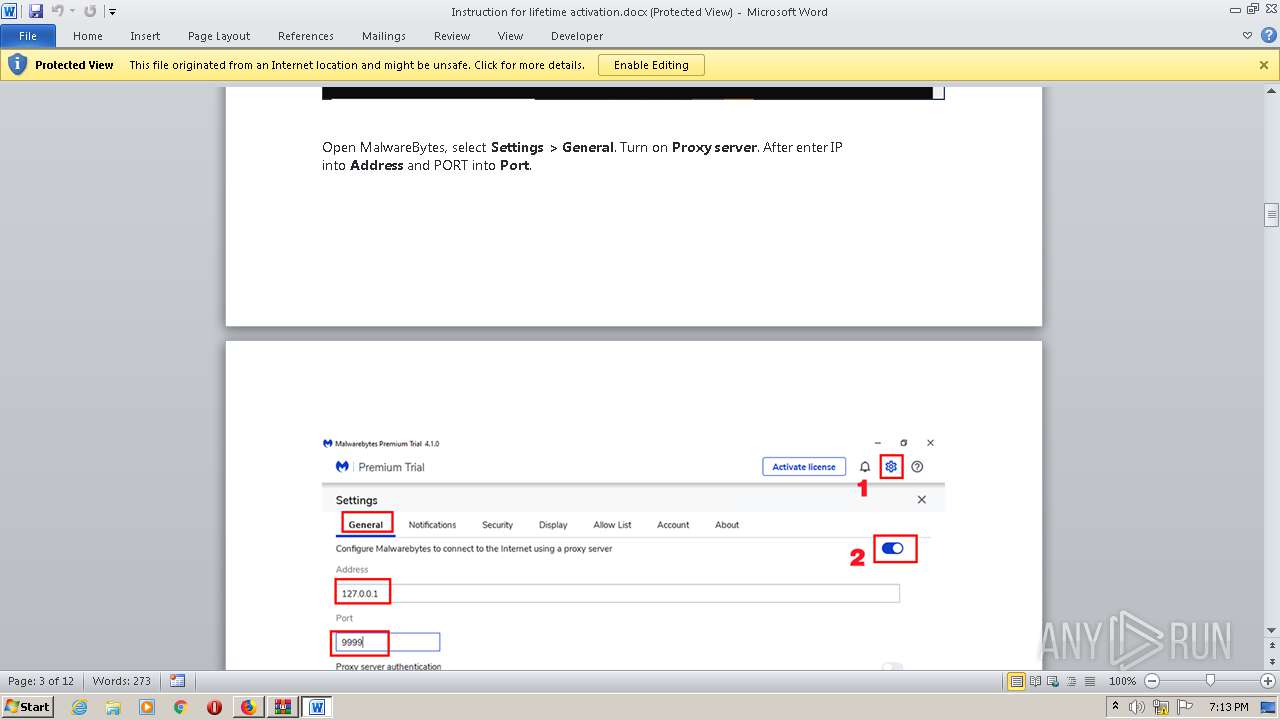This screenshot has width=1280, height=720.
Task: Open the Developer tab
Action: (x=577, y=36)
